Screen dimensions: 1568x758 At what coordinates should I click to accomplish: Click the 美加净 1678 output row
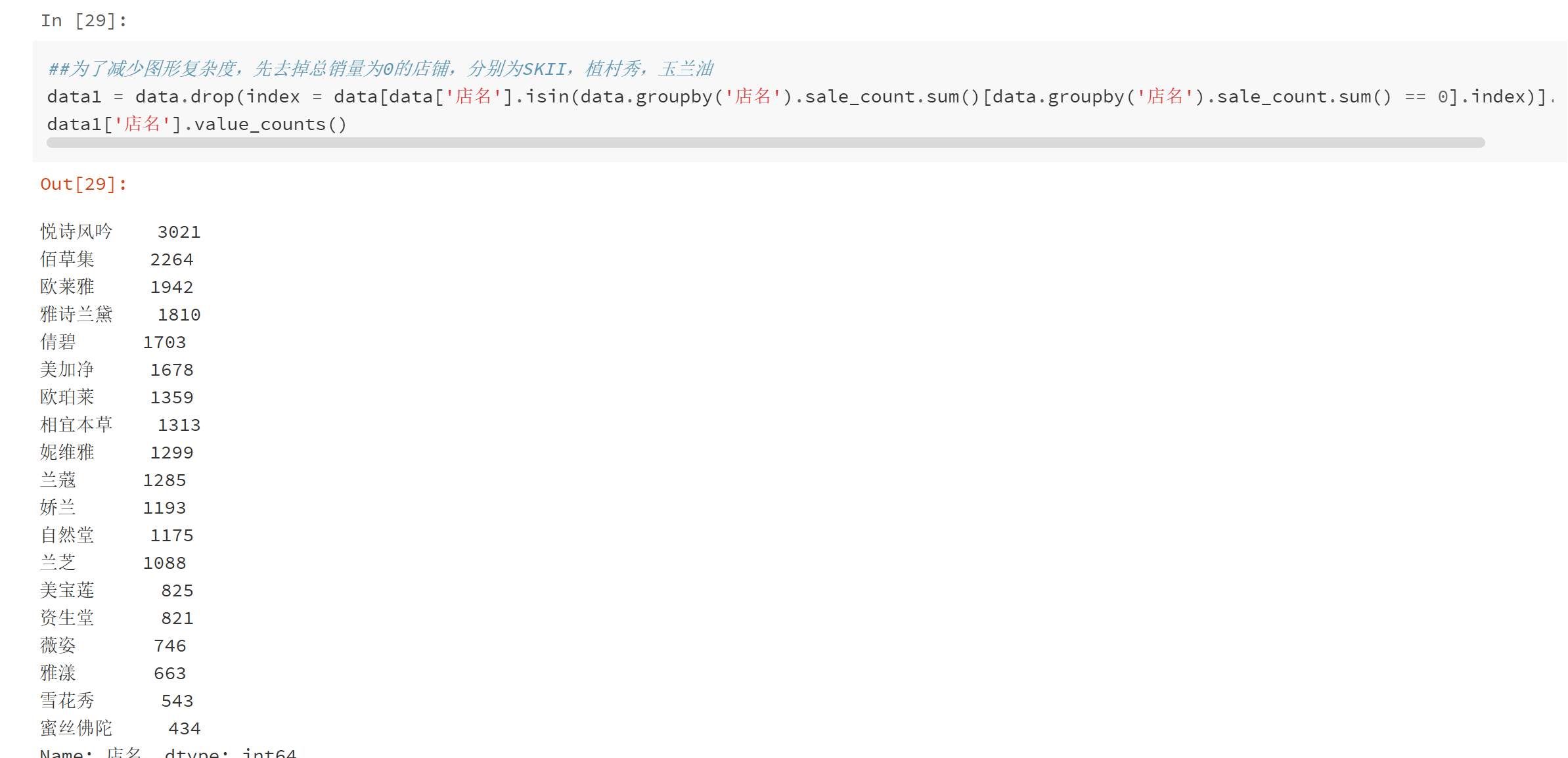[x=117, y=370]
